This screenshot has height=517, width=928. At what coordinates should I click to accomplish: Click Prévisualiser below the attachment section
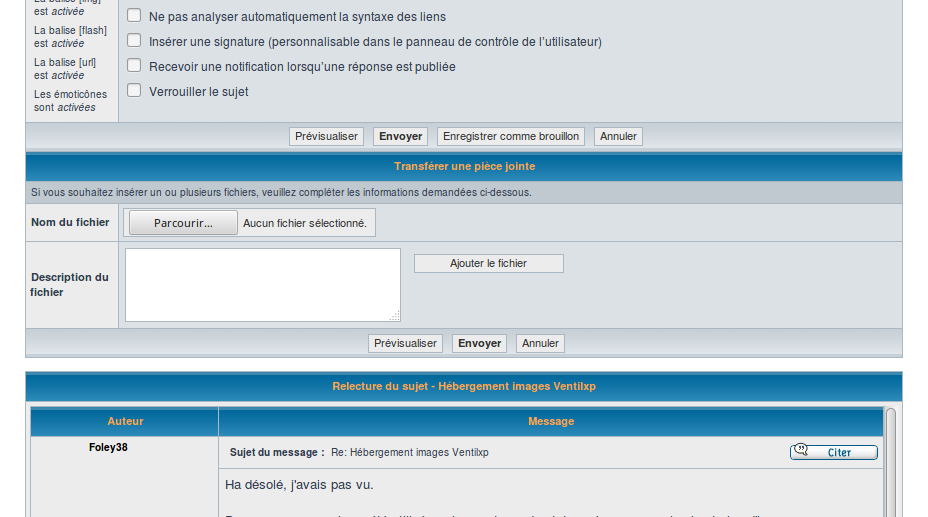pos(405,343)
